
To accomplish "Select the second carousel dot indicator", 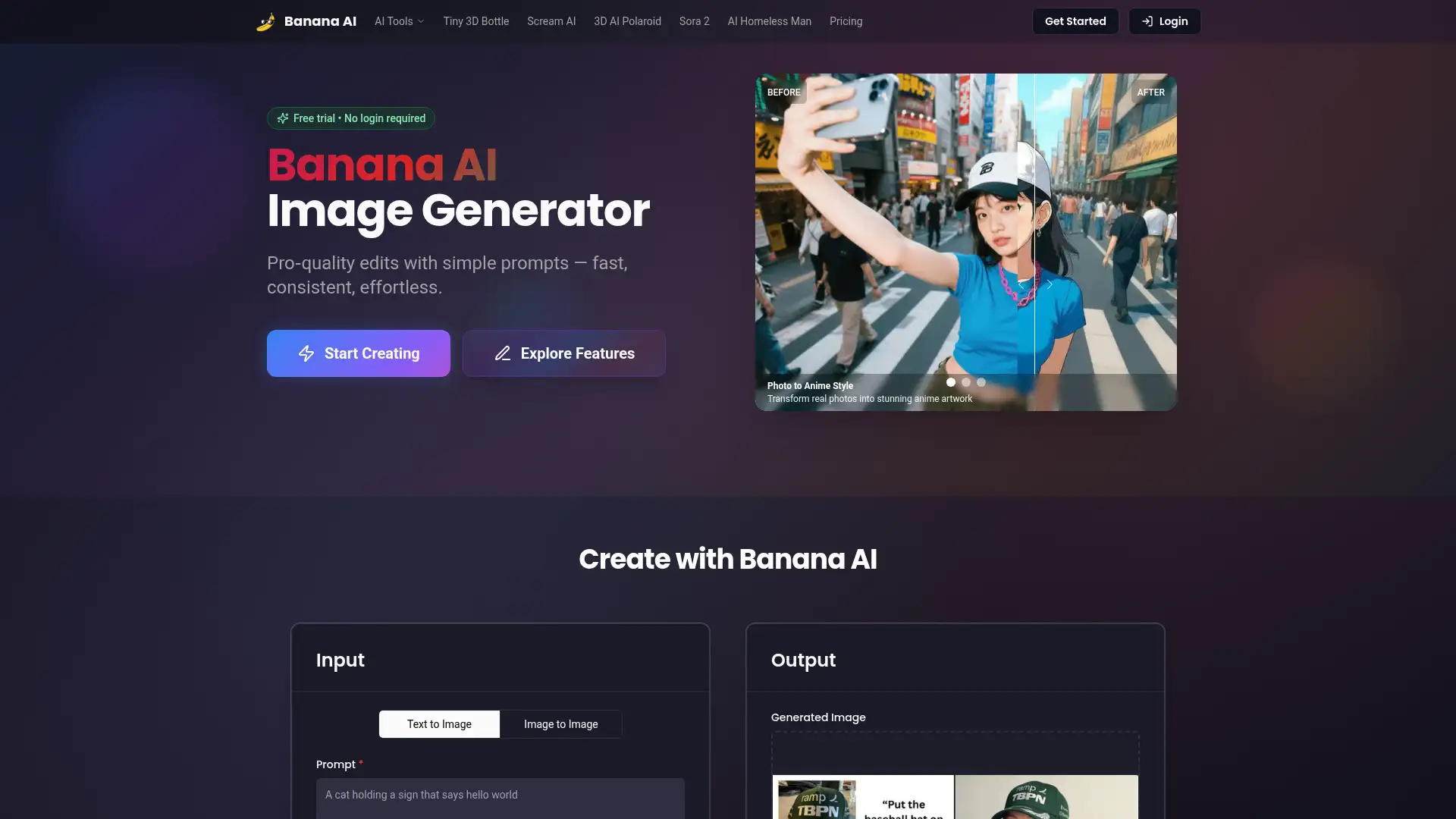I will [966, 382].
